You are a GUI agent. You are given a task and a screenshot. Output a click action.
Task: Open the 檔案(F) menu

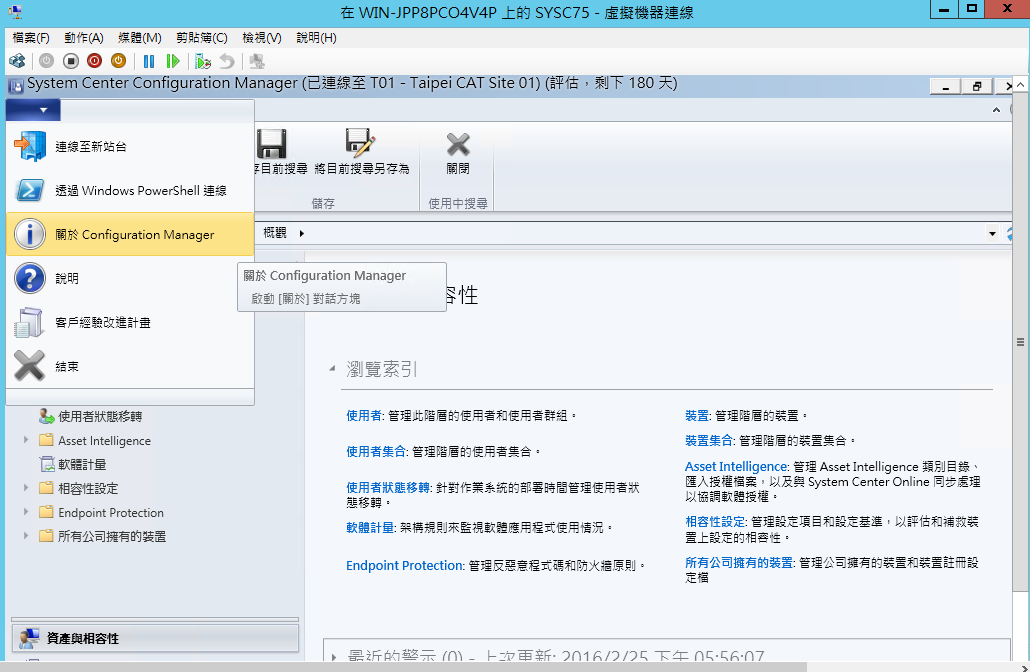point(31,37)
